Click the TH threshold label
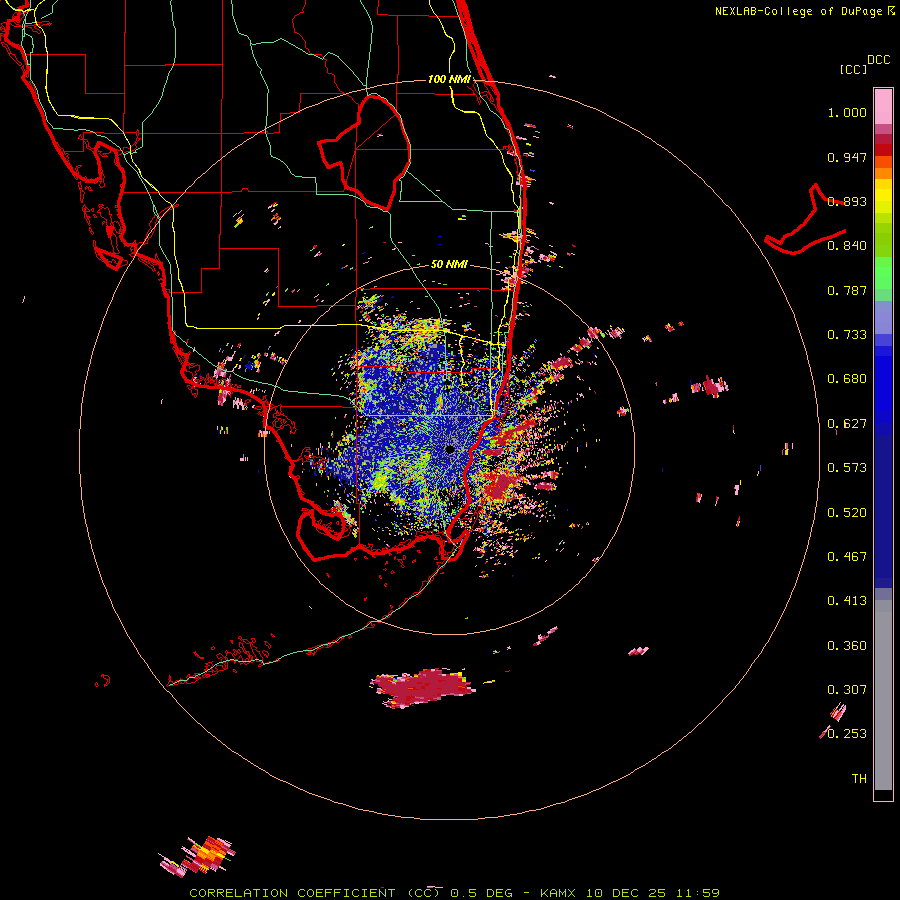Screen dimensions: 900x900 pos(859,779)
